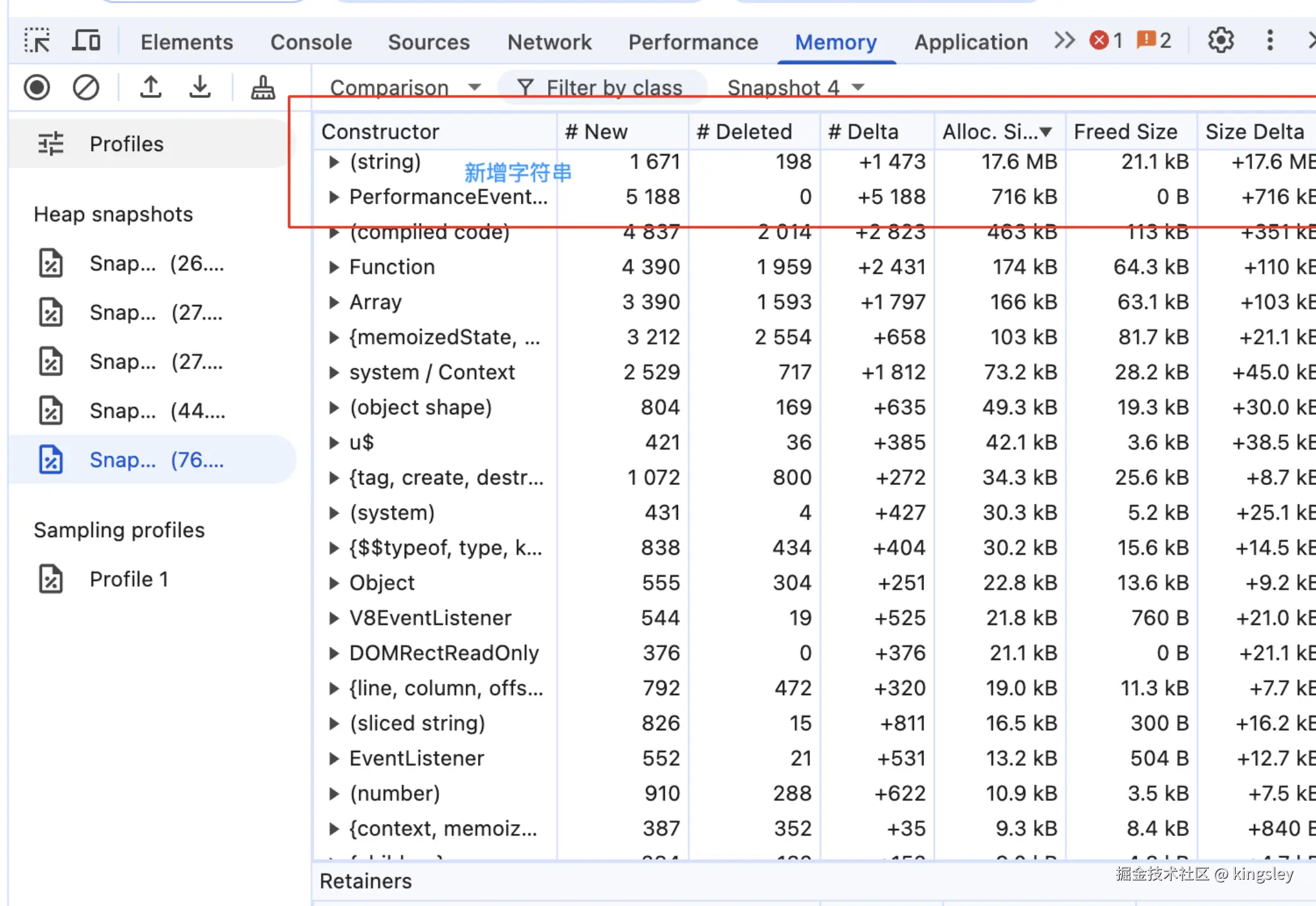Click the clear all profiles icon

[x=86, y=87]
